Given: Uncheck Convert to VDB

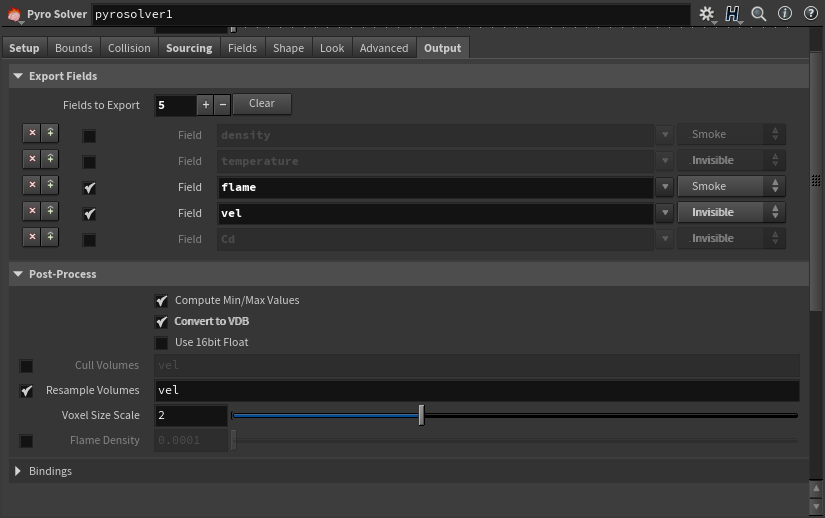Looking at the screenshot, I should (x=162, y=322).
